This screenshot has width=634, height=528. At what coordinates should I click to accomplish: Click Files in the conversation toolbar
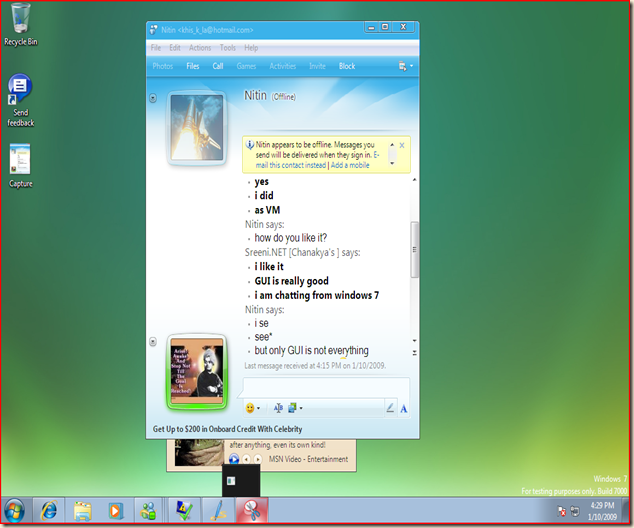[x=192, y=66]
